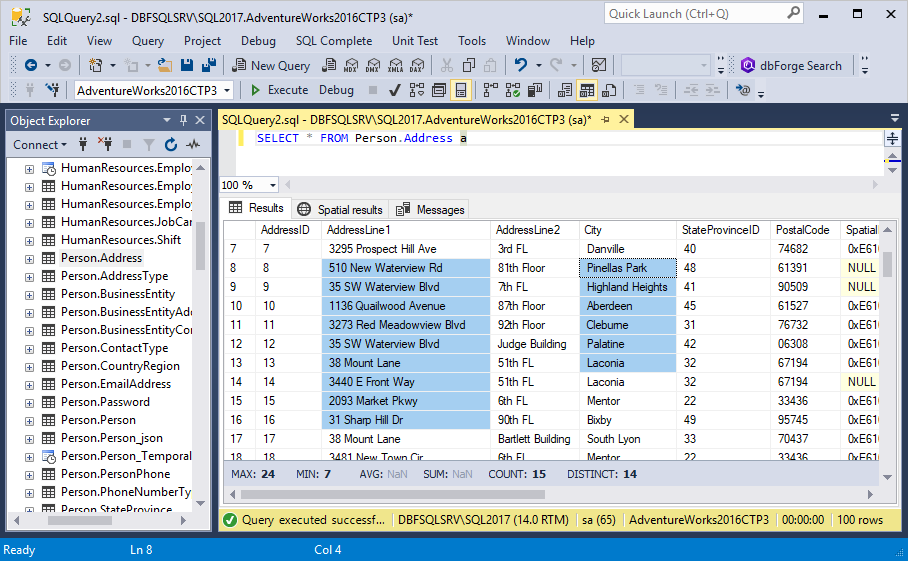Click the Navigate Backward arrow icon
908x561 pixels.
point(31,65)
